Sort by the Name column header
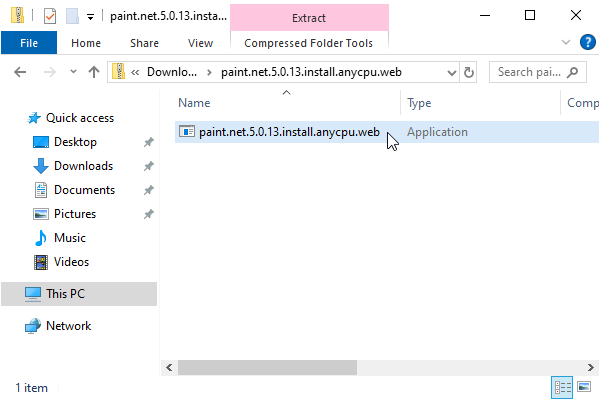Screen dimensions: 600x400 click(x=194, y=103)
